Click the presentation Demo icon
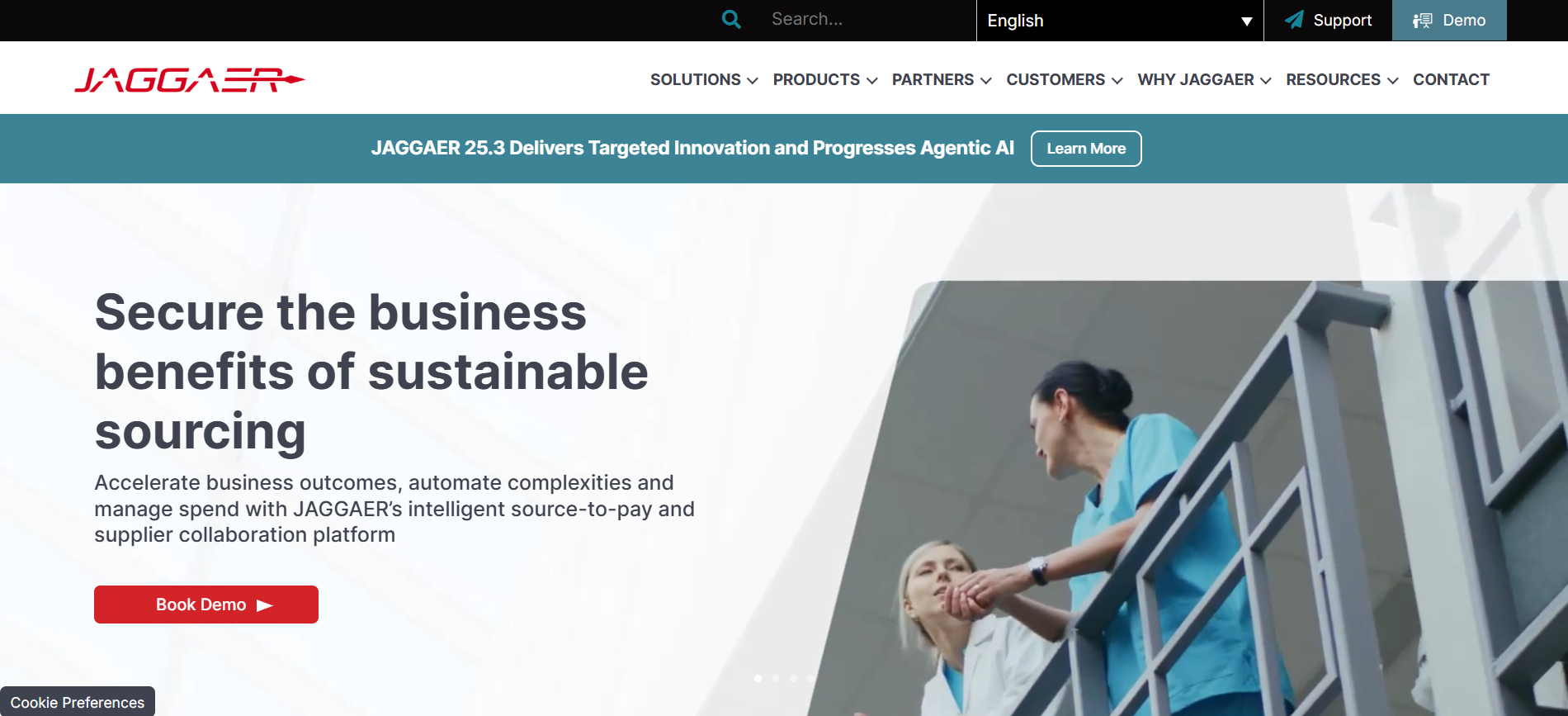Screen dimensions: 1568x716 [x=1423, y=21]
